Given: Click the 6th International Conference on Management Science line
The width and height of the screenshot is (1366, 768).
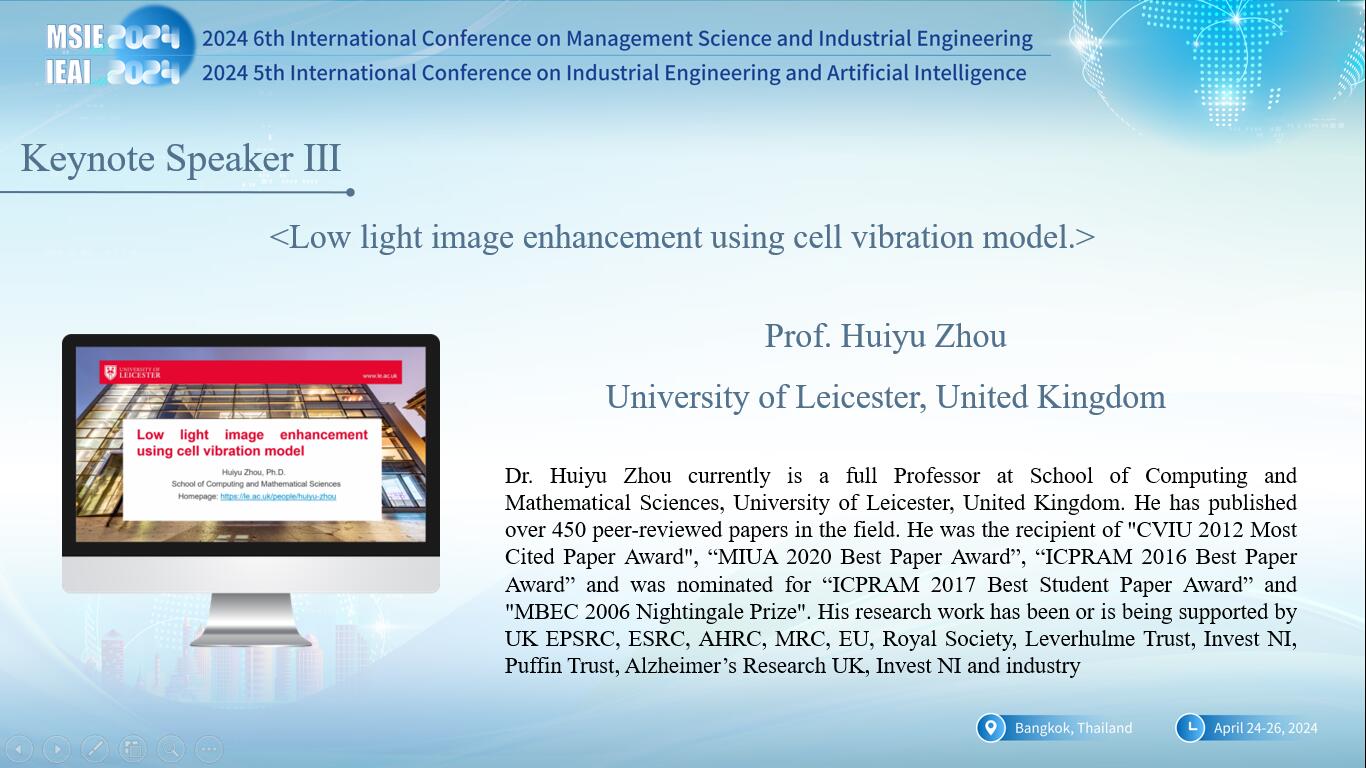Looking at the screenshot, I should 617,39.
